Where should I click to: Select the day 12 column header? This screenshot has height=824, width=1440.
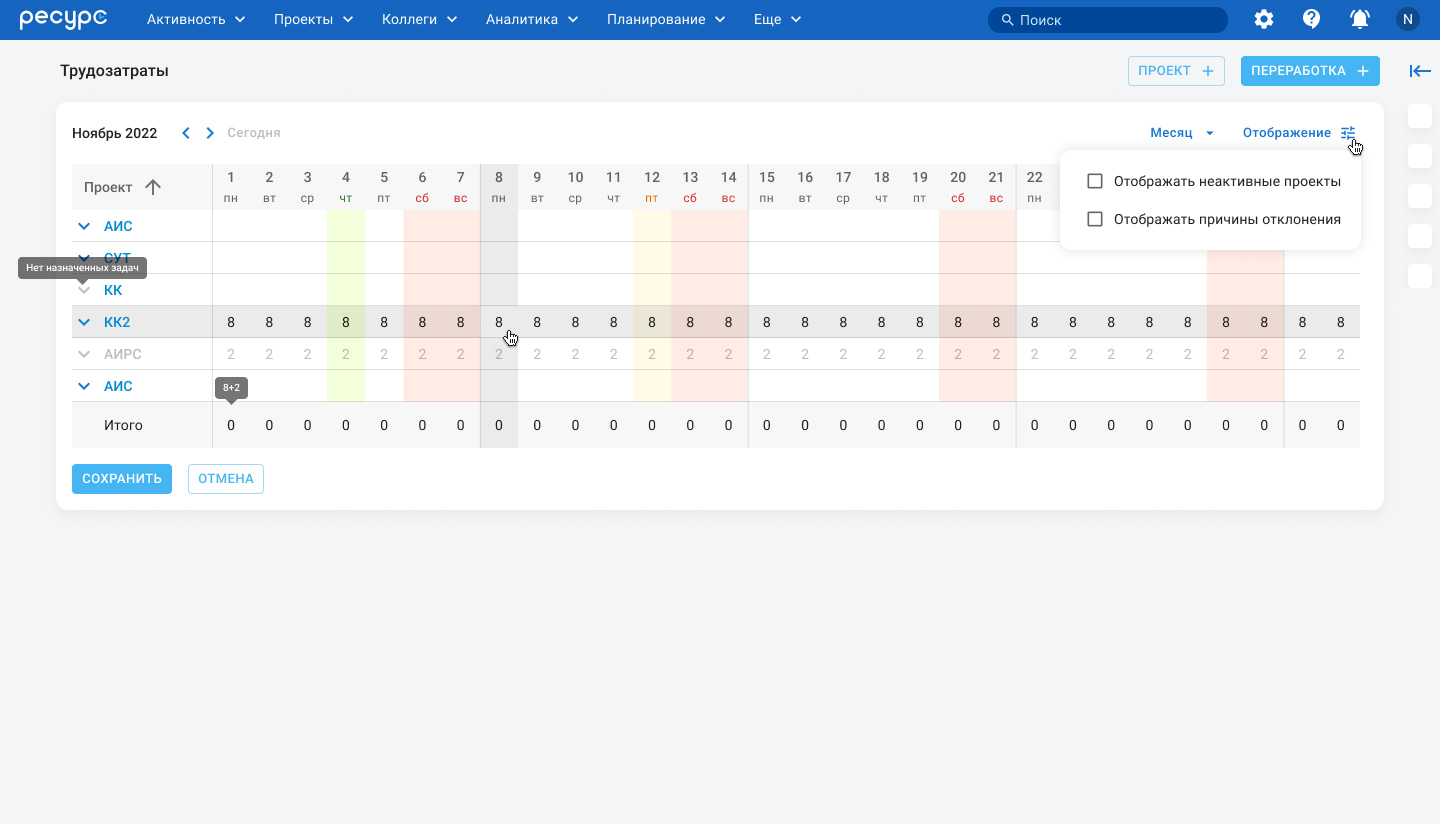click(x=652, y=187)
